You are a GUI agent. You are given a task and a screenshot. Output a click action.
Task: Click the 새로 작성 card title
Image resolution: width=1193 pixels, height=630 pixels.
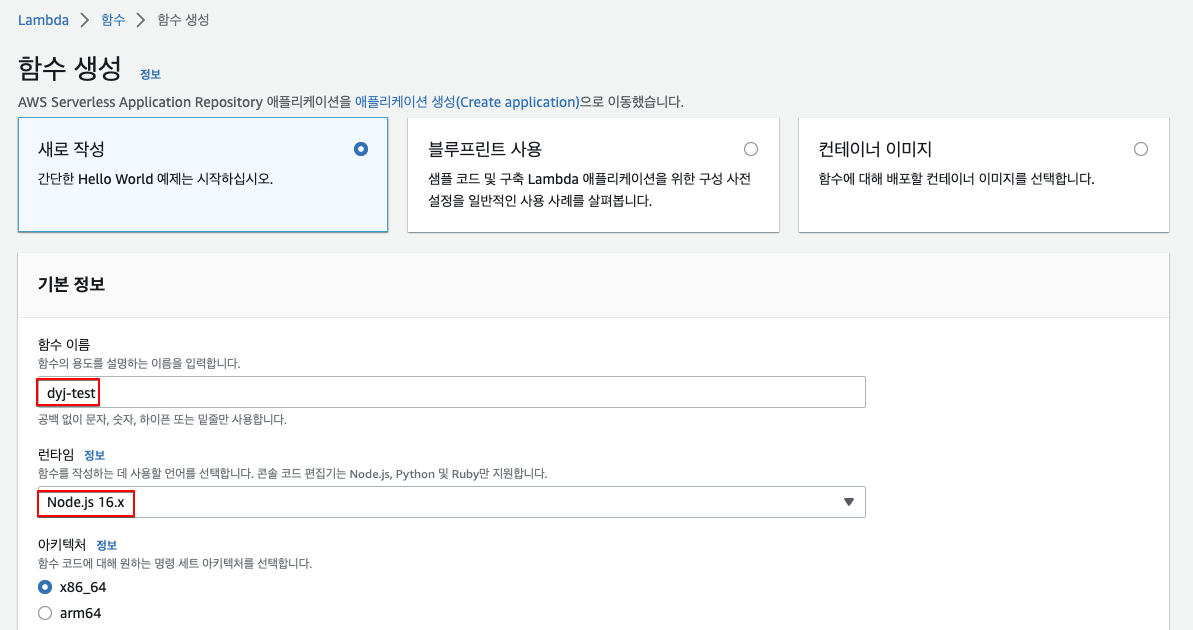tap(71, 149)
